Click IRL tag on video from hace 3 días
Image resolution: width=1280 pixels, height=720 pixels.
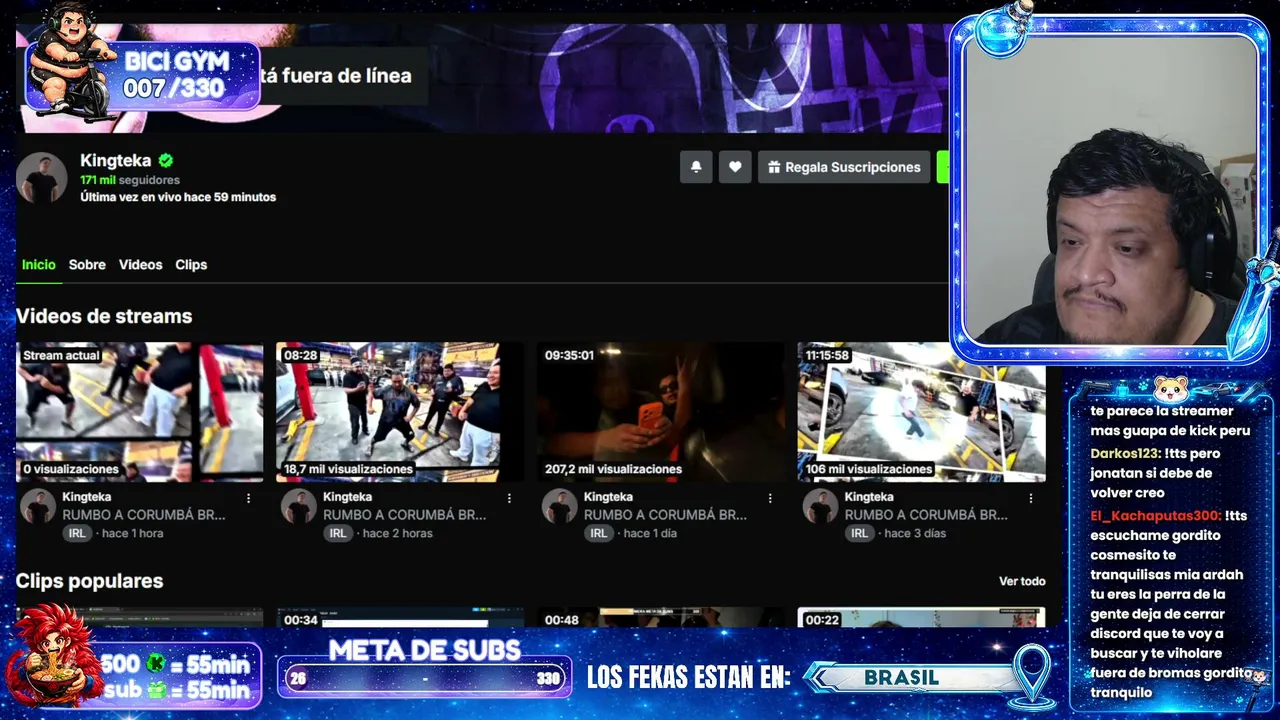859,534
